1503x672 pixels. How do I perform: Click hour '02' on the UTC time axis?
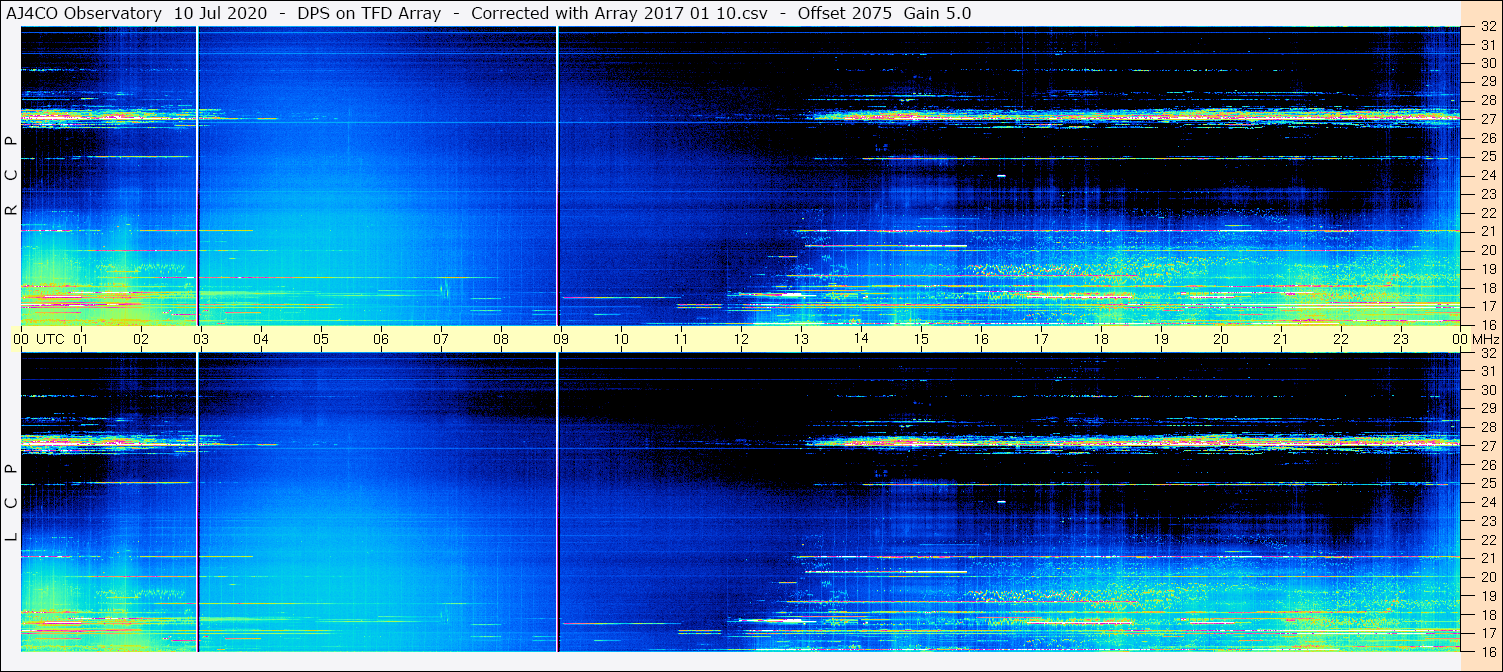click(x=141, y=339)
